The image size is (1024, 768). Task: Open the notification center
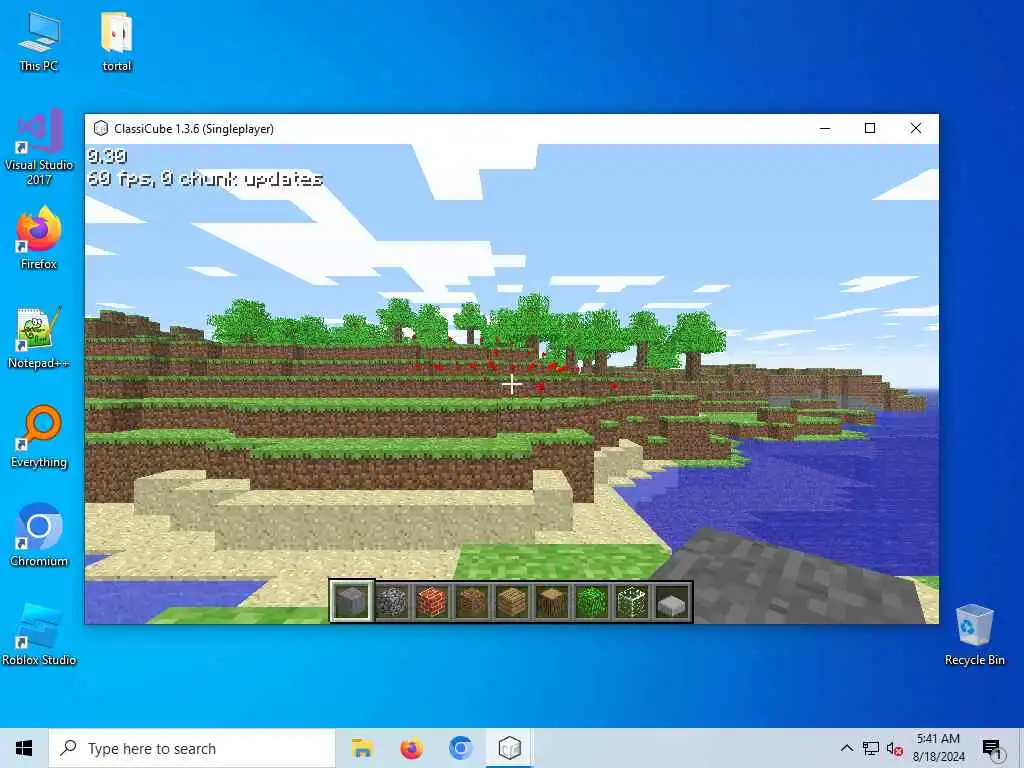click(x=991, y=748)
